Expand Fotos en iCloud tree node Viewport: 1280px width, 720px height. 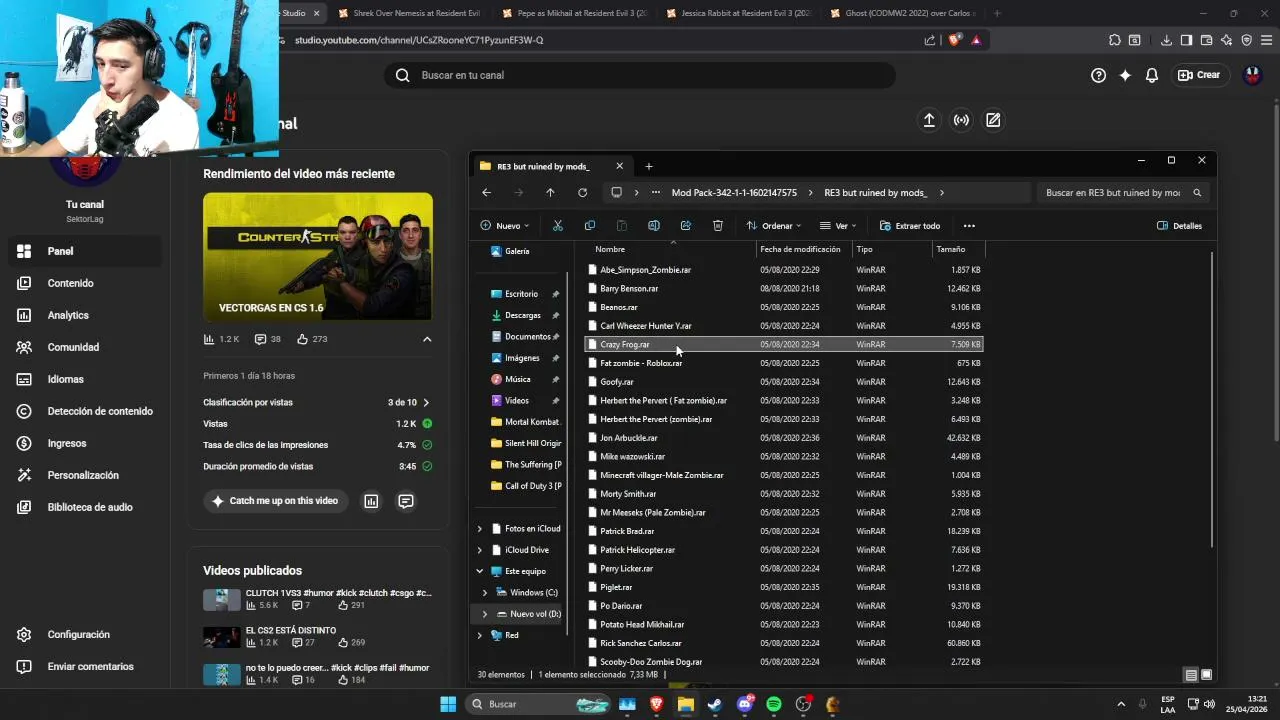[x=480, y=529]
